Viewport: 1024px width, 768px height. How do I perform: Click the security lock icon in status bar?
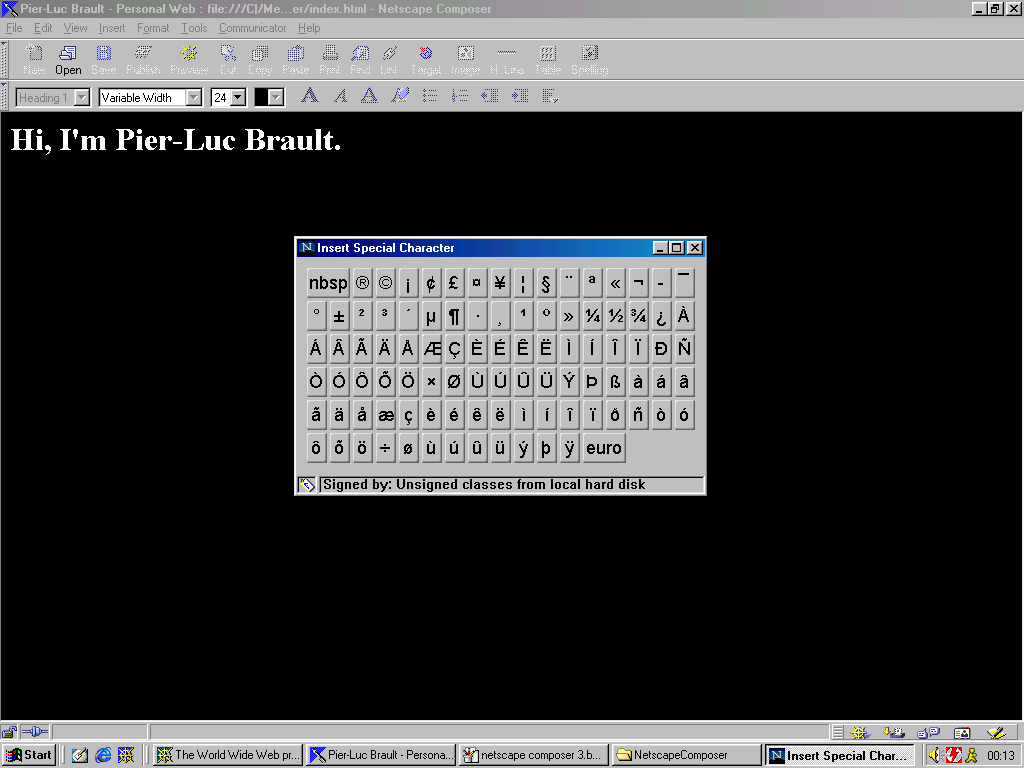[9, 732]
